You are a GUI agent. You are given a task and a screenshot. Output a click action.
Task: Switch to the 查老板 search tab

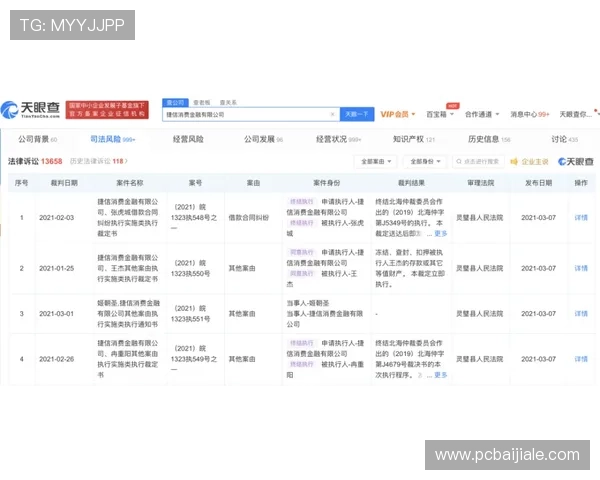[202, 103]
